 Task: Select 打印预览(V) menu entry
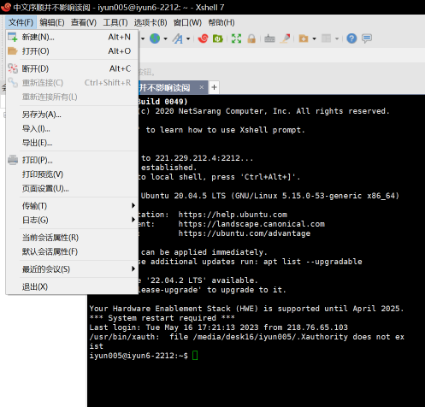[x=72, y=174]
